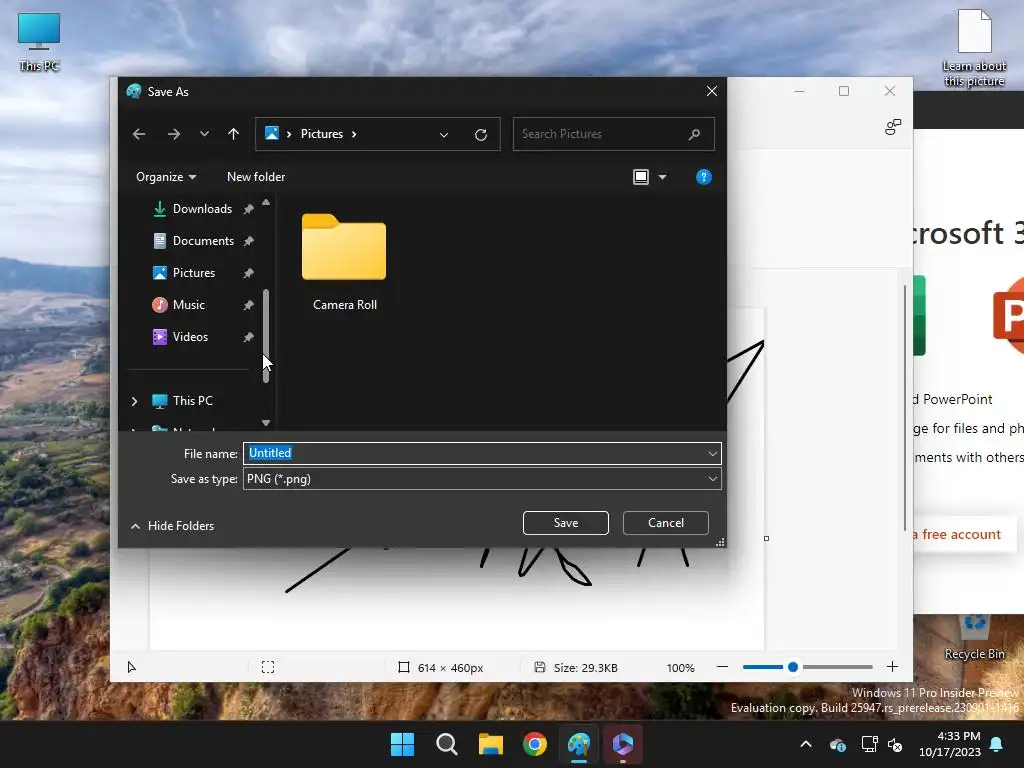The image size is (1024, 768).
Task: Close the Save As dialog
Action: tap(712, 91)
